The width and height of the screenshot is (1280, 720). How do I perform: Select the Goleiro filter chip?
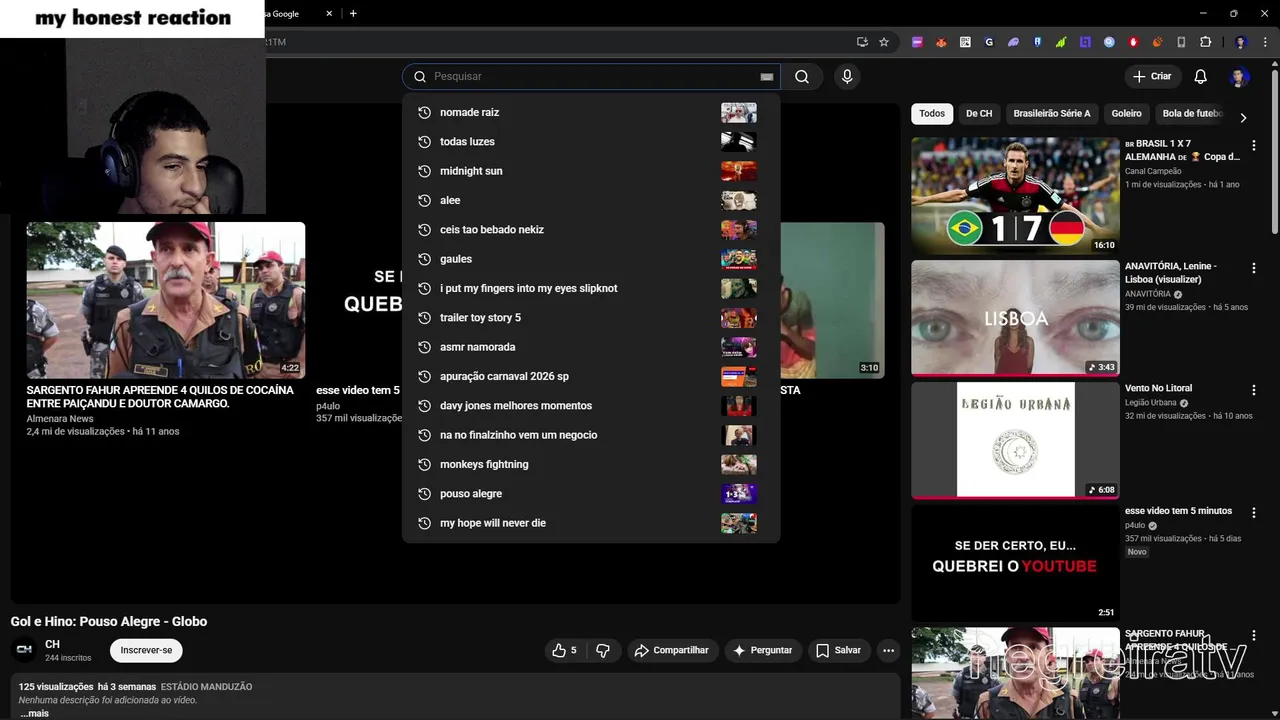pyautogui.click(x=1127, y=114)
